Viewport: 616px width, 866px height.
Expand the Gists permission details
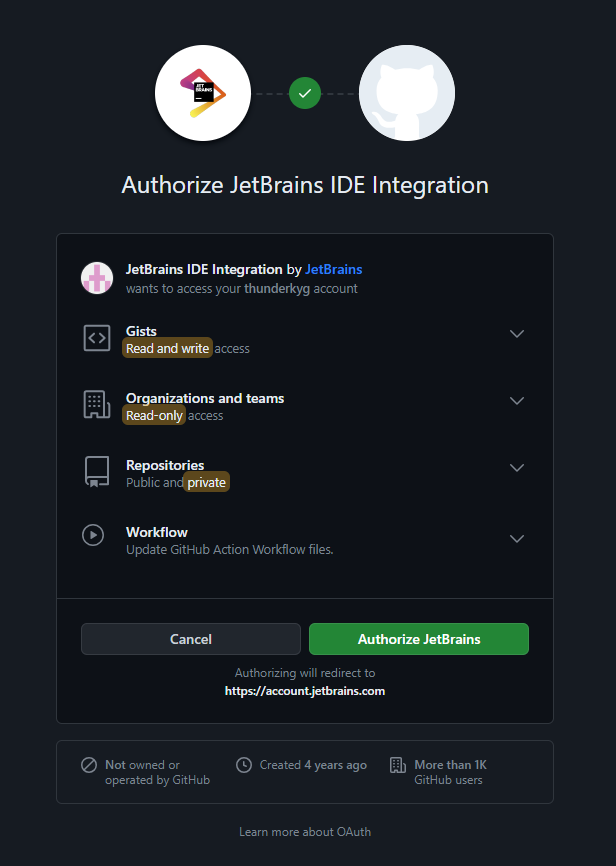517,334
